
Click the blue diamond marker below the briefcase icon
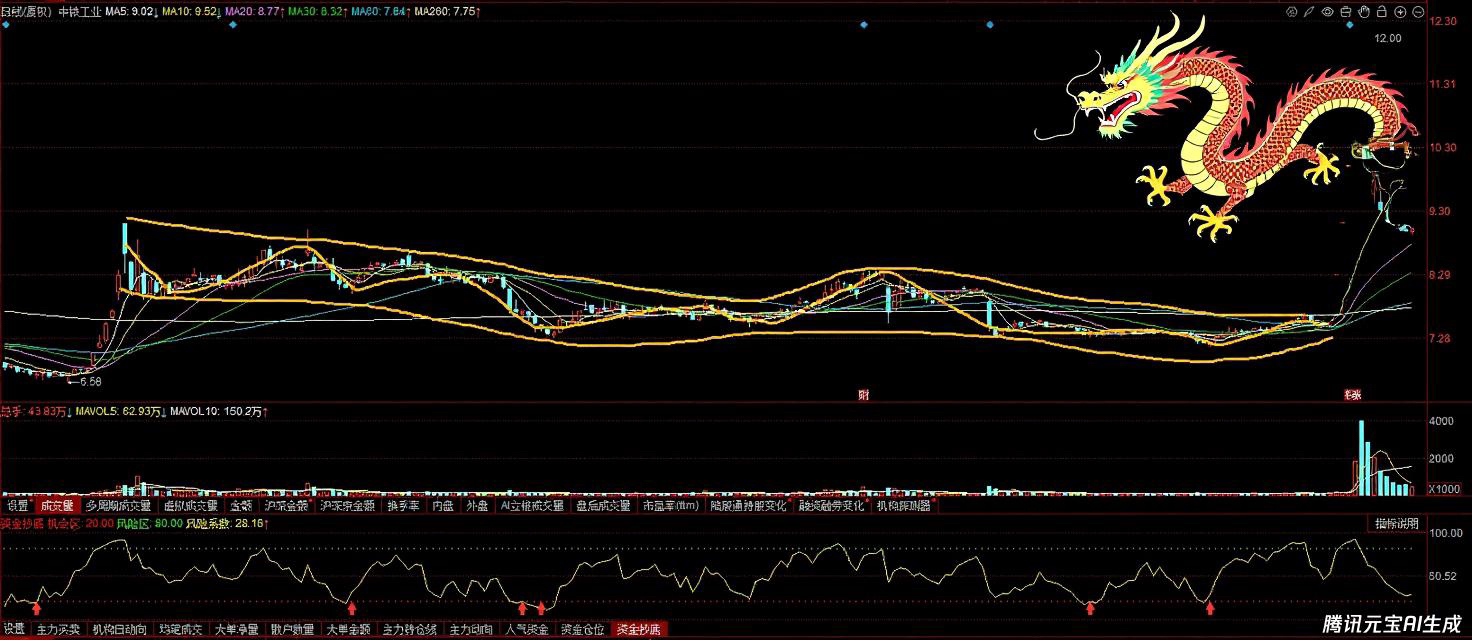click(1350, 25)
